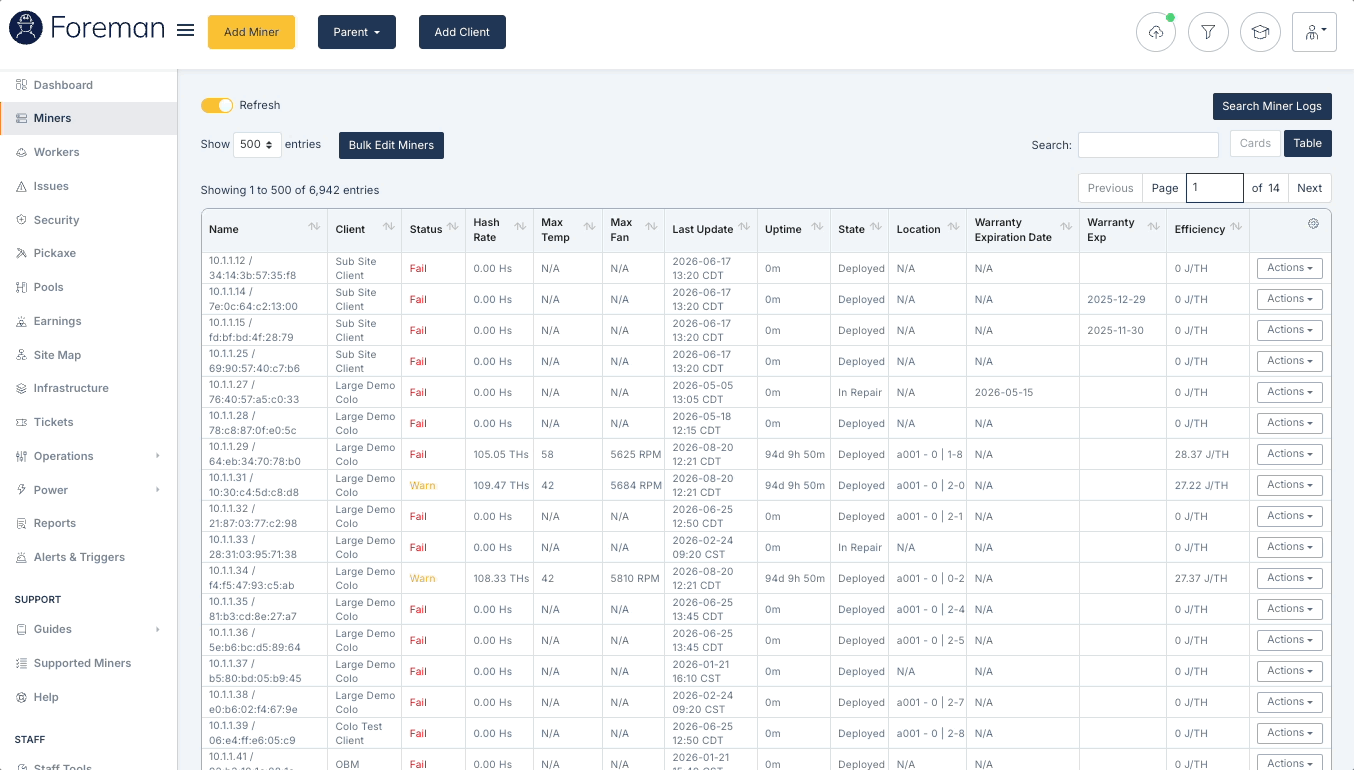1354x770 pixels.
Task: Click the miner Search input field
Action: [x=1148, y=144]
